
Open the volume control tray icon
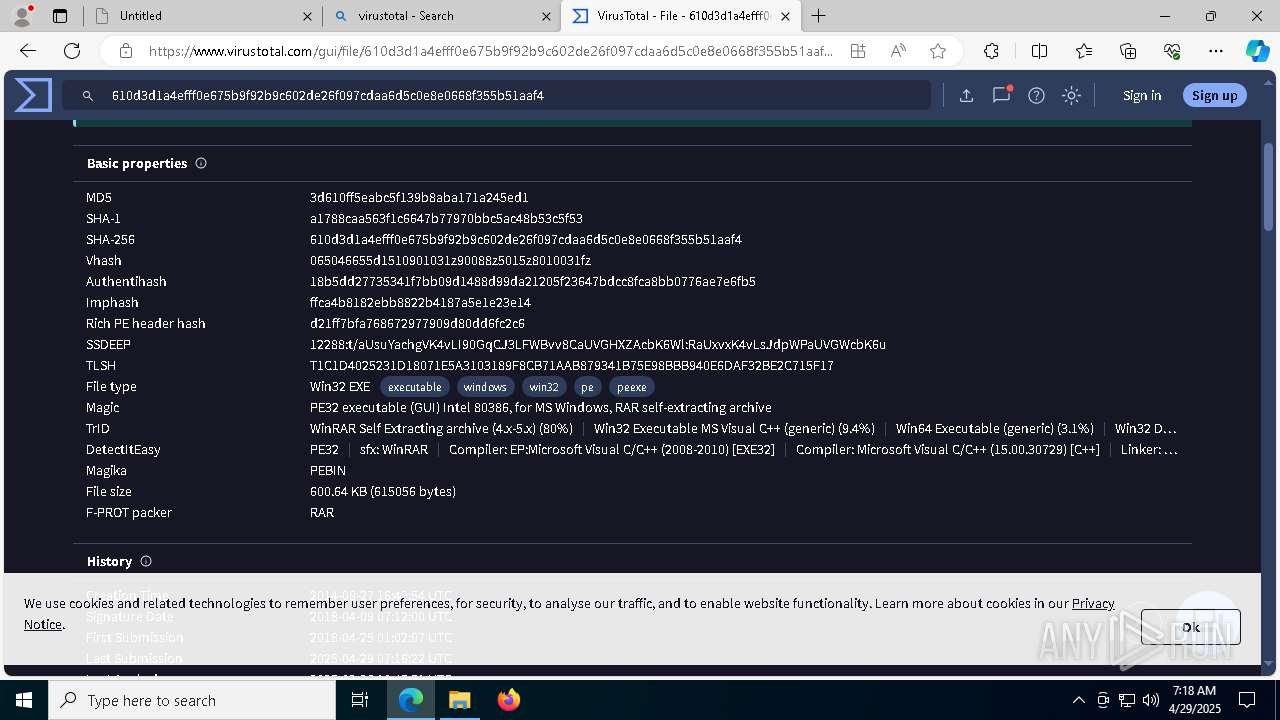(x=1151, y=700)
